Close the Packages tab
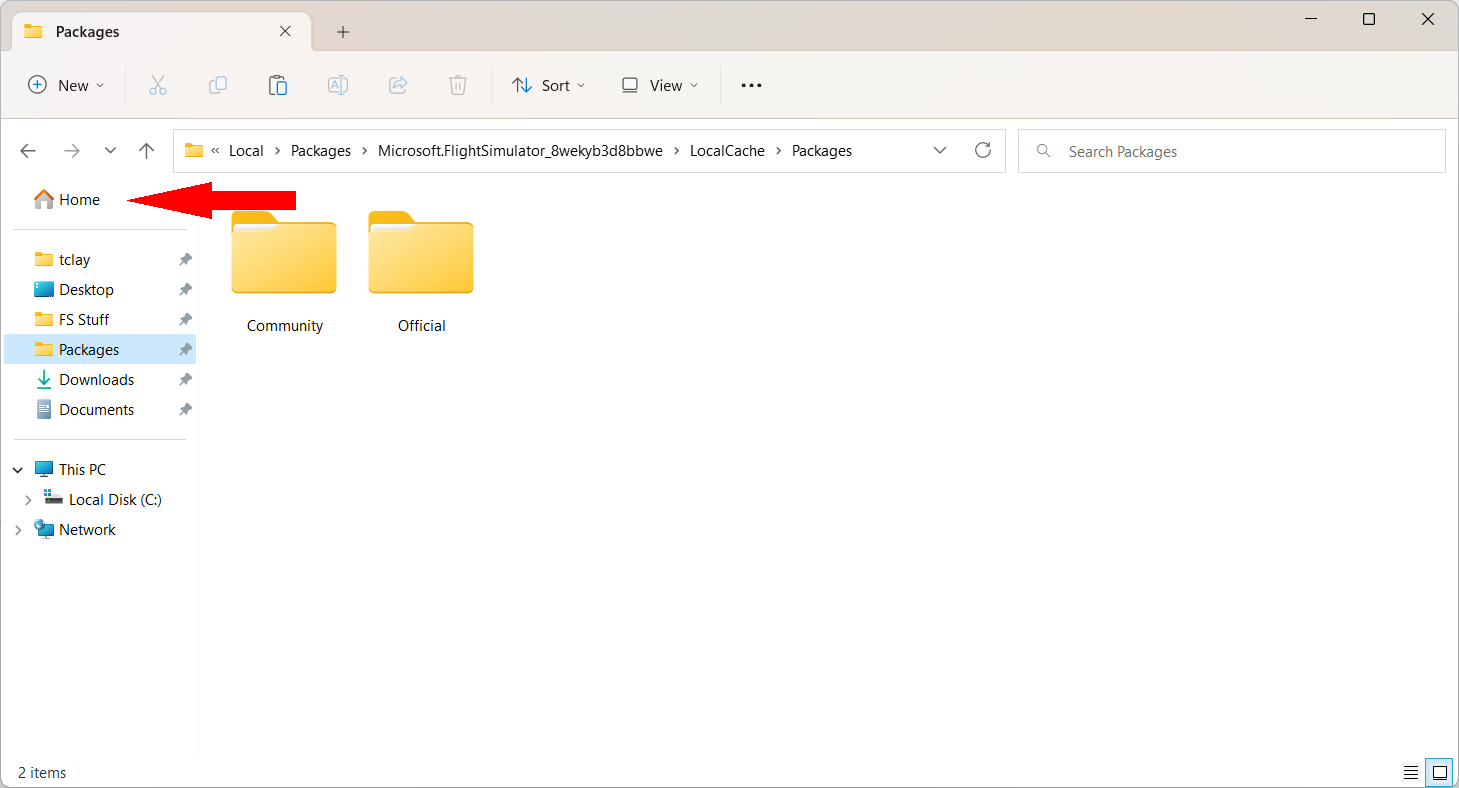The image size is (1459, 788). (x=285, y=31)
